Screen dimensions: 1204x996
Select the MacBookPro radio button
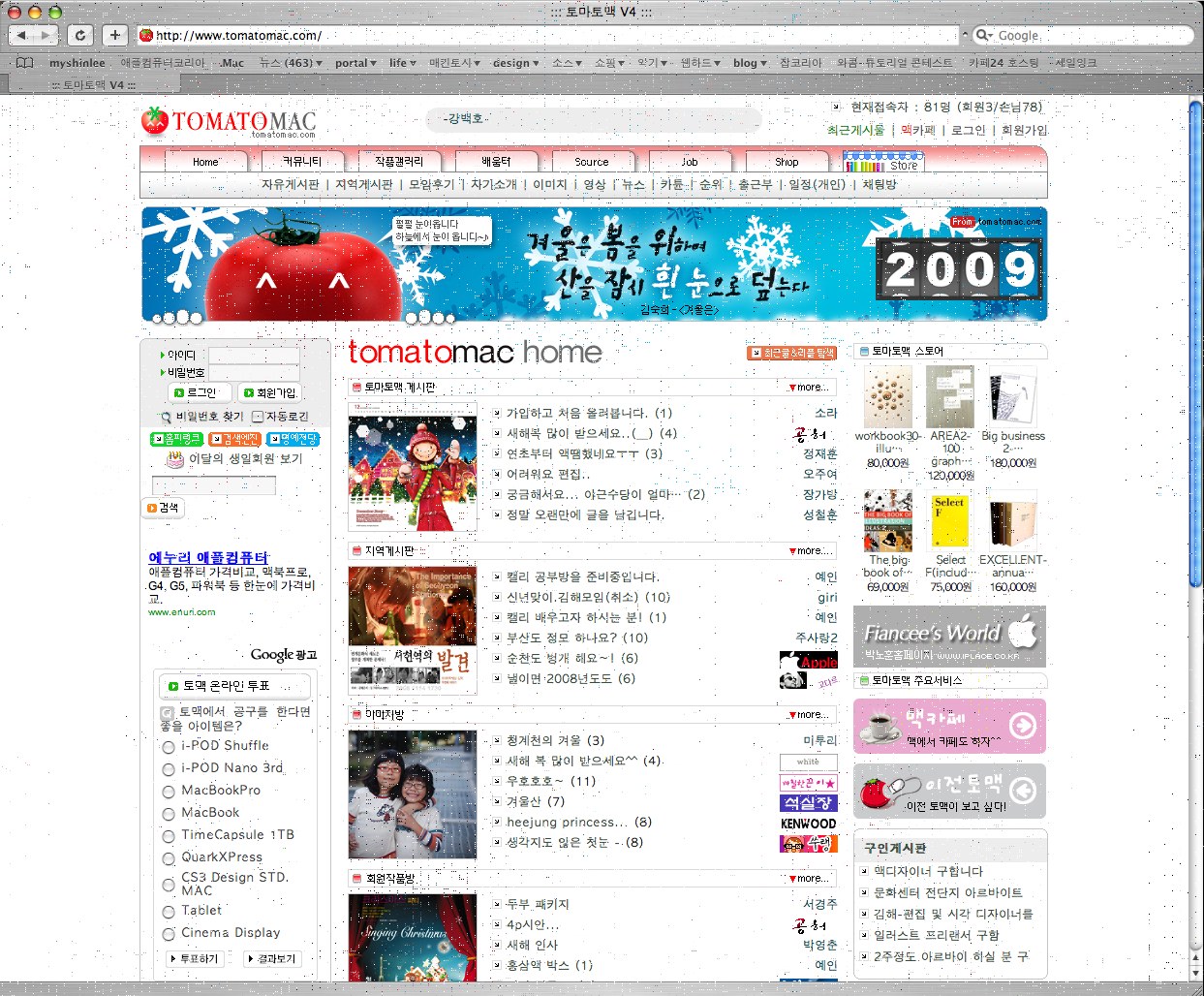(x=169, y=792)
